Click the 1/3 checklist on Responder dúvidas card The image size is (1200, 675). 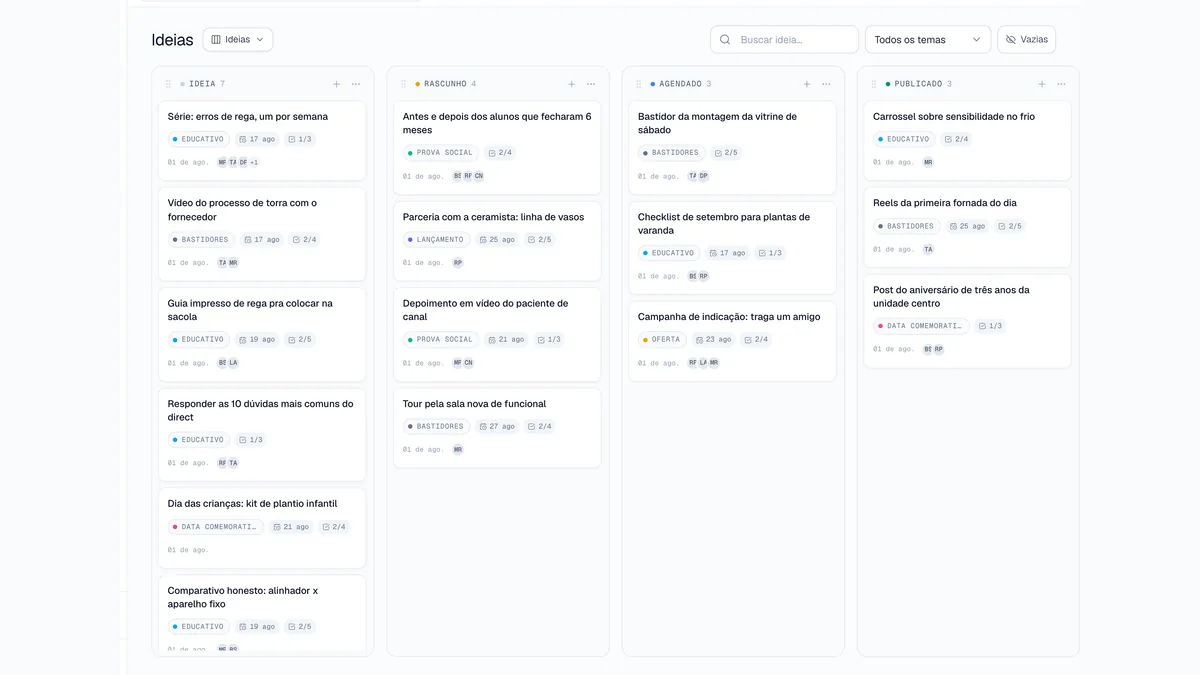point(251,440)
